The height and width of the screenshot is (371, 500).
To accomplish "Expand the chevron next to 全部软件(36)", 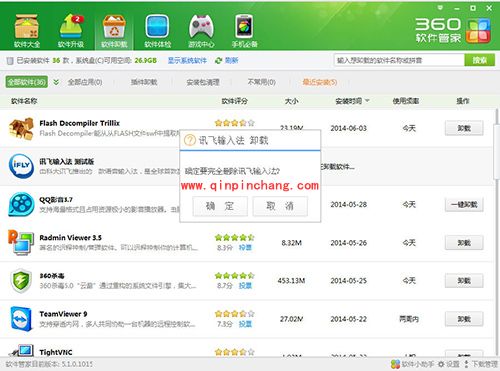I will tap(56, 82).
